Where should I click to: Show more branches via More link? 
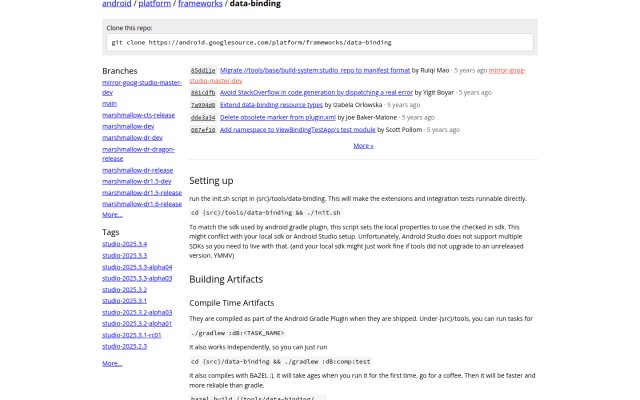pos(112,215)
